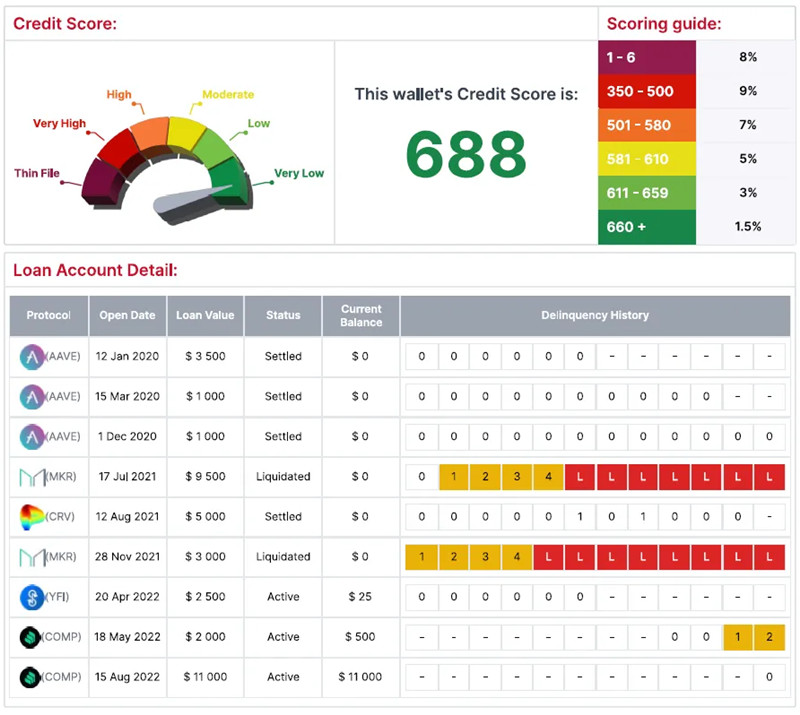The image size is (800, 715).
Task: Select the Status column header
Action: [283, 316]
